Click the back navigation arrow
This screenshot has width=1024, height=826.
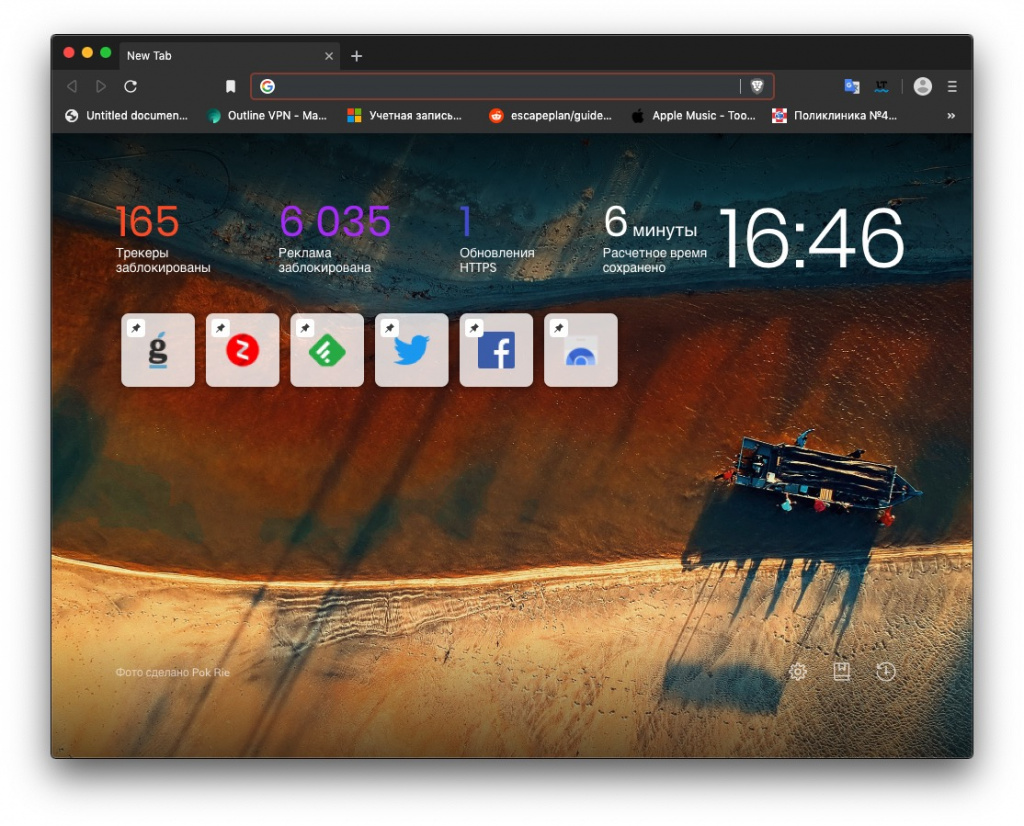point(72,86)
